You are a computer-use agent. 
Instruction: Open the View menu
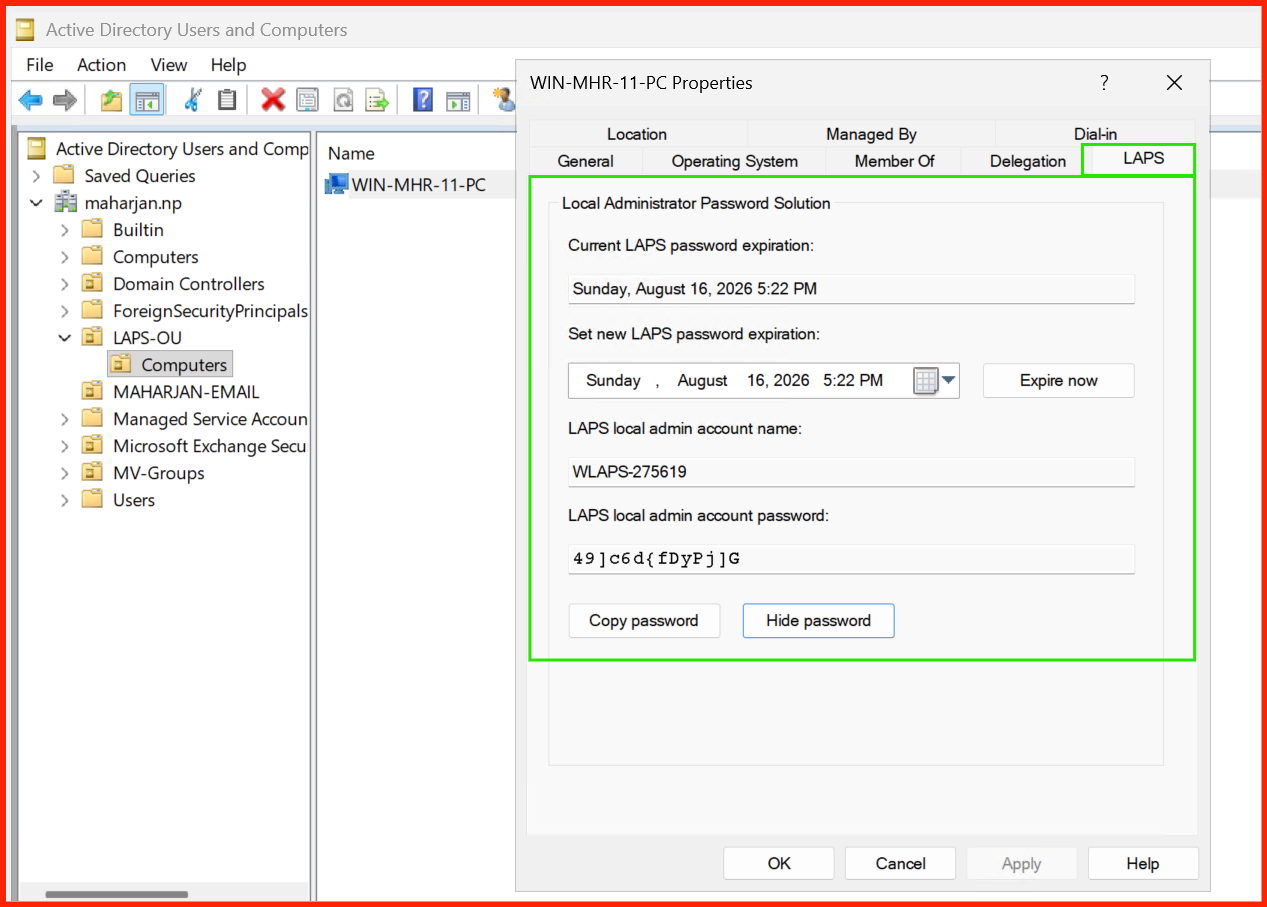click(x=169, y=65)
